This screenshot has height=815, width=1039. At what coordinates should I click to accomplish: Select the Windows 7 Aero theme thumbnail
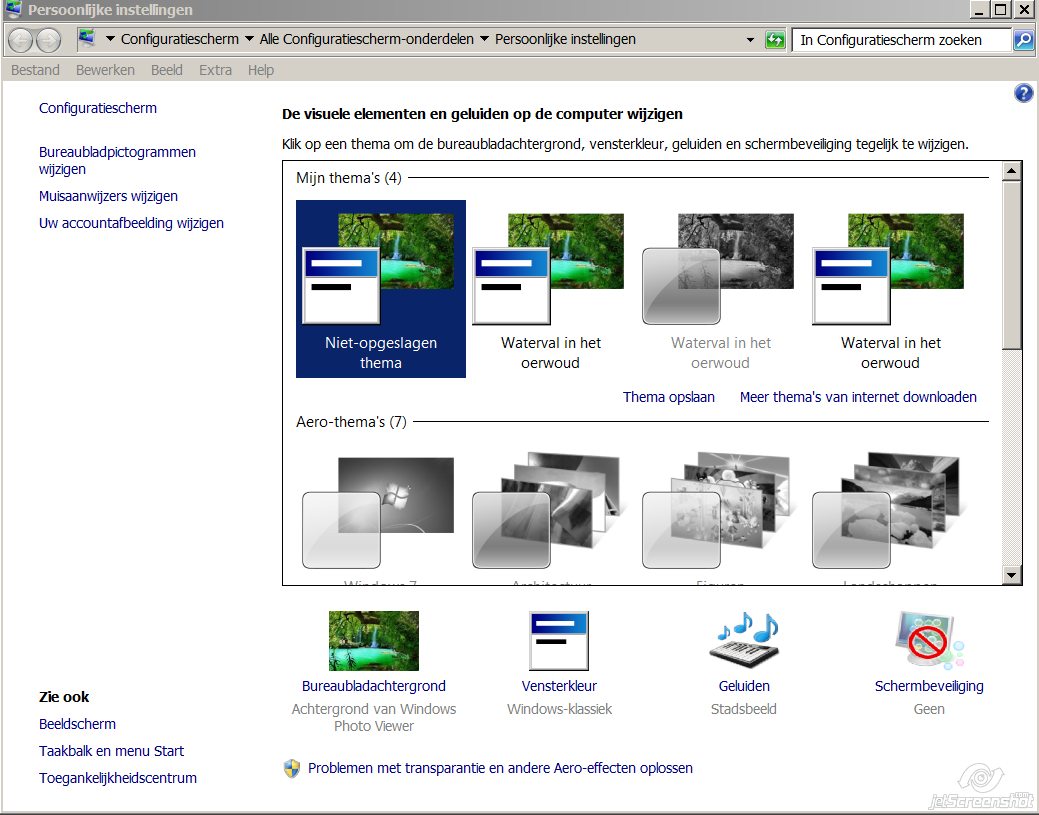[379, 513]
